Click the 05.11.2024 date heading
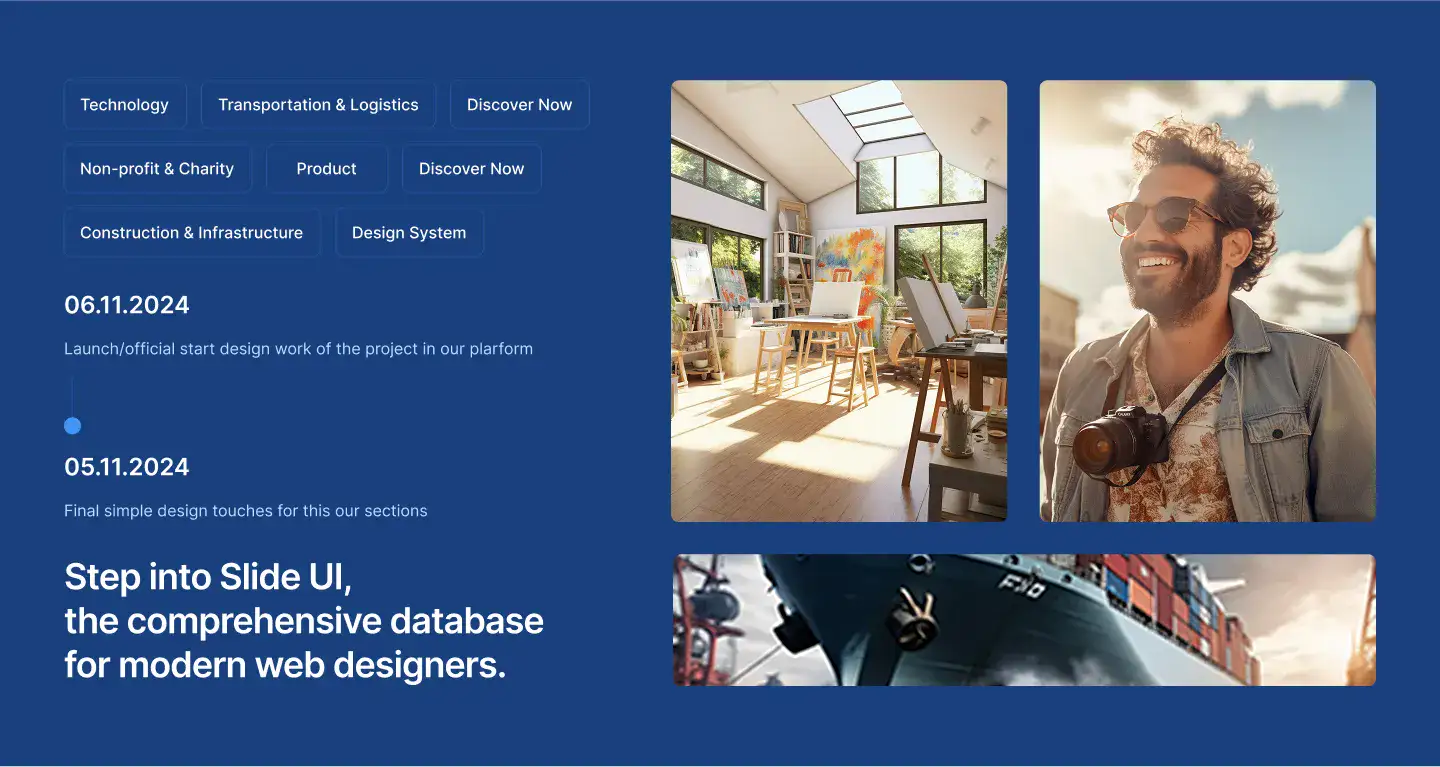 tap(127, 467)
